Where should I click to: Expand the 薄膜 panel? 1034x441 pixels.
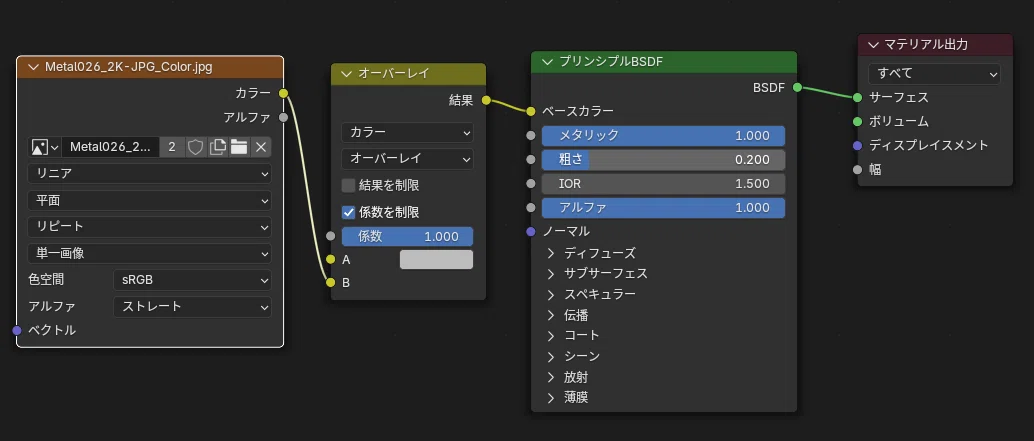tap(551, 398)
